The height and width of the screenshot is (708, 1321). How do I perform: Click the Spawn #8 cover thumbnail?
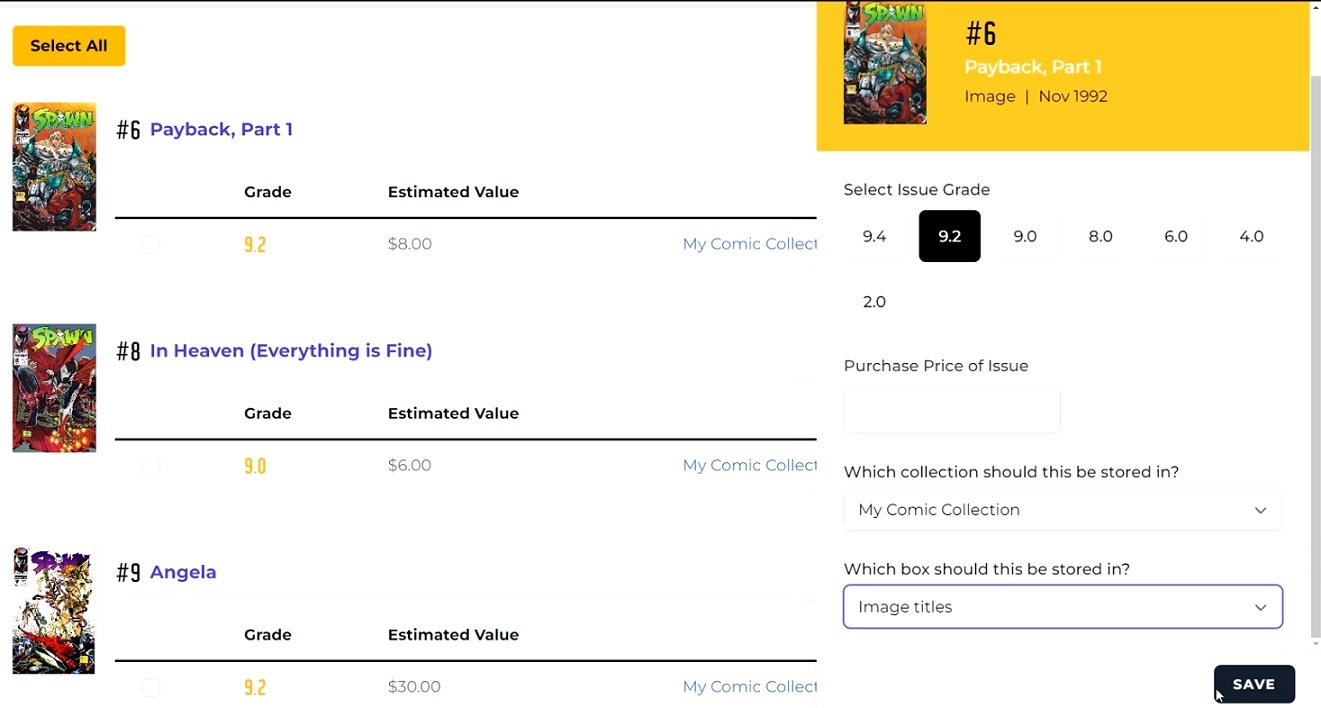54,388
